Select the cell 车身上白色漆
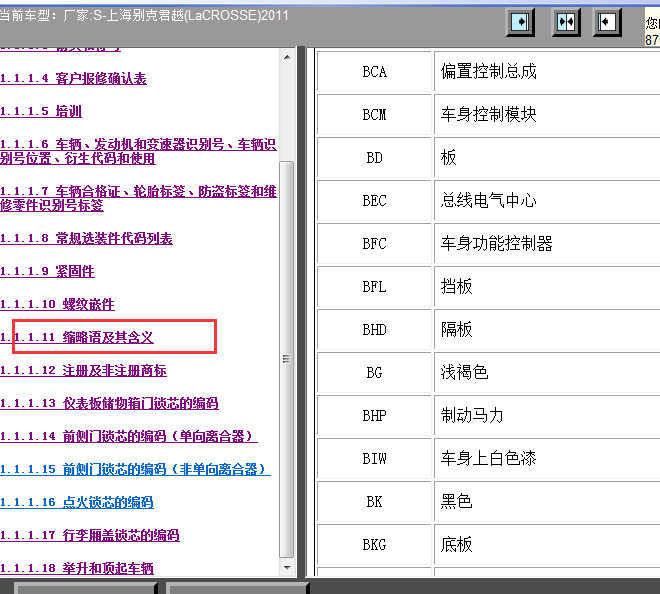Image resolution: width=660 pixels, height=594 pixels. point(547,459)
